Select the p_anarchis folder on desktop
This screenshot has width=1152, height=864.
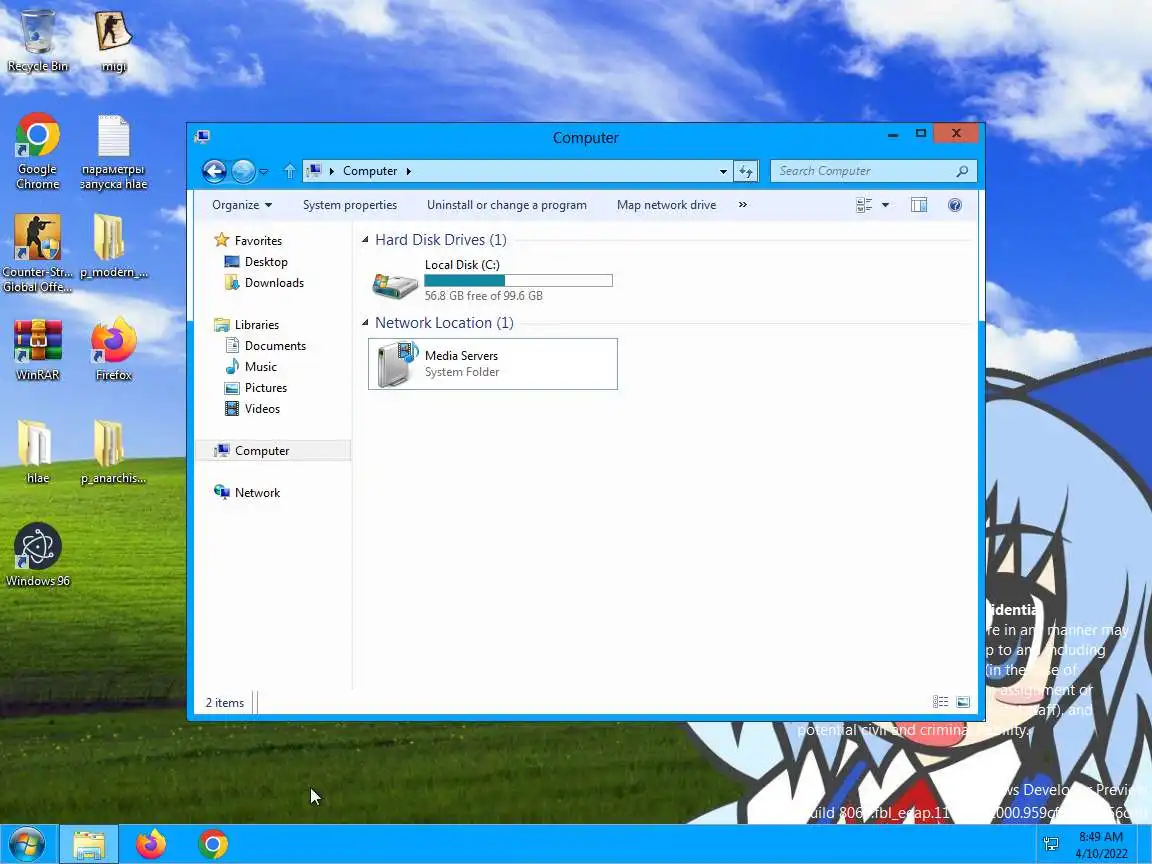[113, 452]
